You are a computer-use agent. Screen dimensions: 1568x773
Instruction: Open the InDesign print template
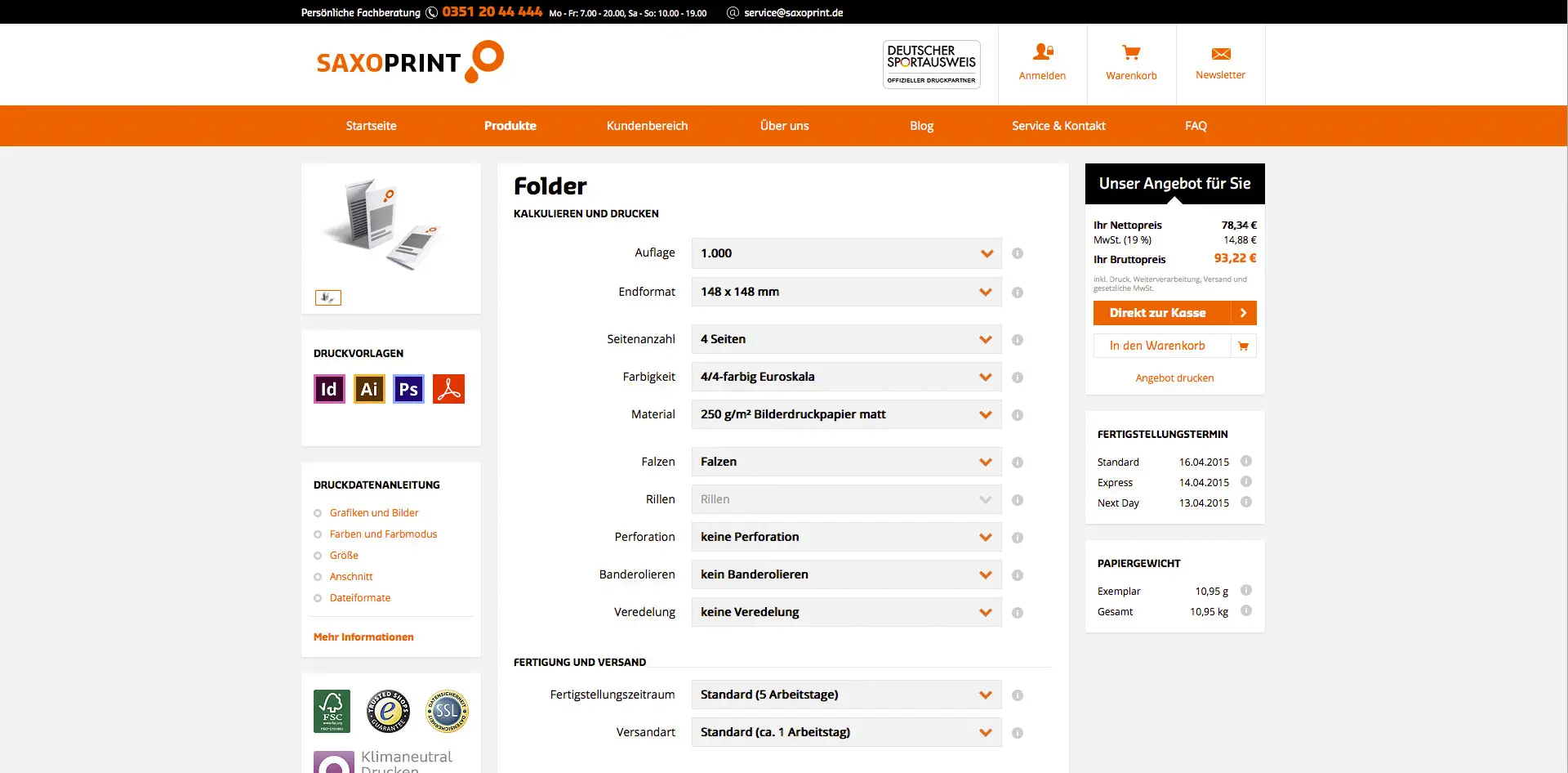329,389
